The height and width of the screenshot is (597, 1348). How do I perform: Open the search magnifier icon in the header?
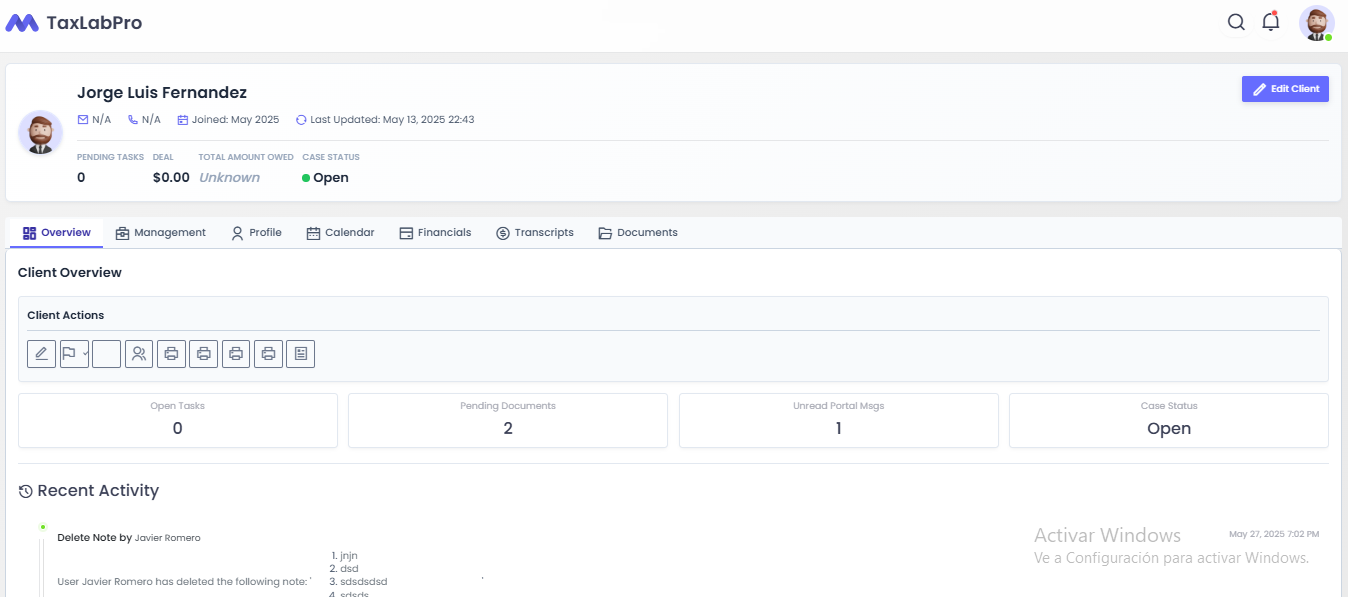[x=1236, y=21]
